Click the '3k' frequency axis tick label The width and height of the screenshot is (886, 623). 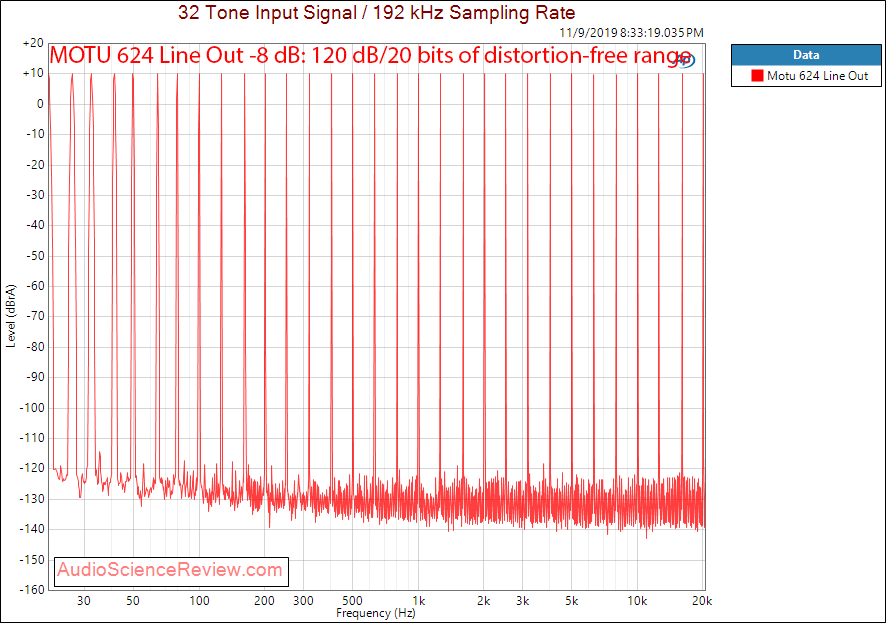coord(523,600)
